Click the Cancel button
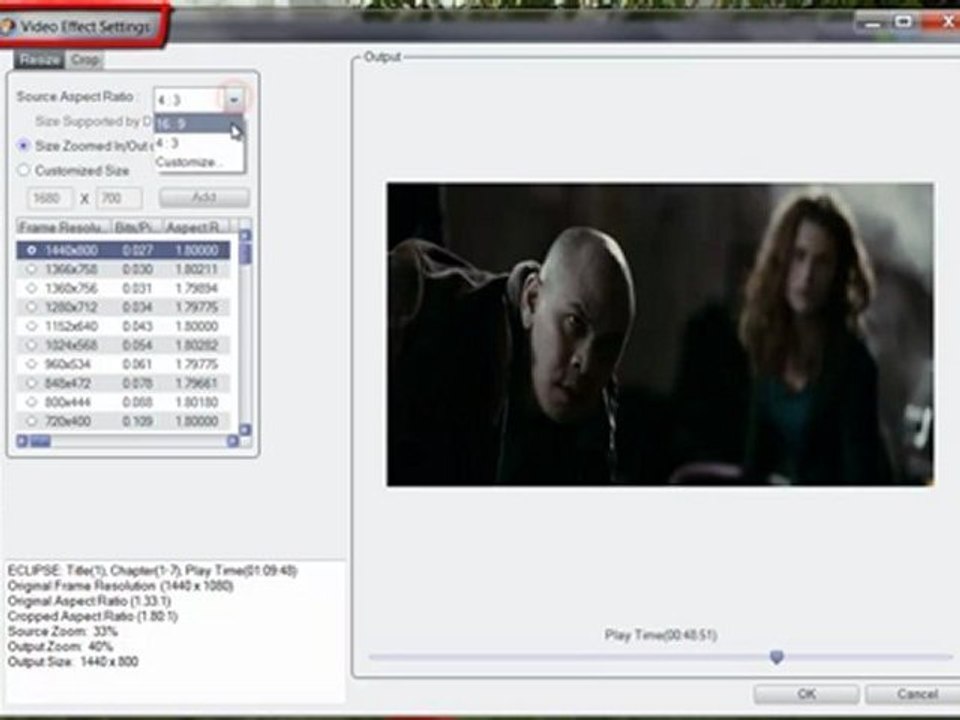This screenshot has height=720, width=960. [x=916, y=694]
